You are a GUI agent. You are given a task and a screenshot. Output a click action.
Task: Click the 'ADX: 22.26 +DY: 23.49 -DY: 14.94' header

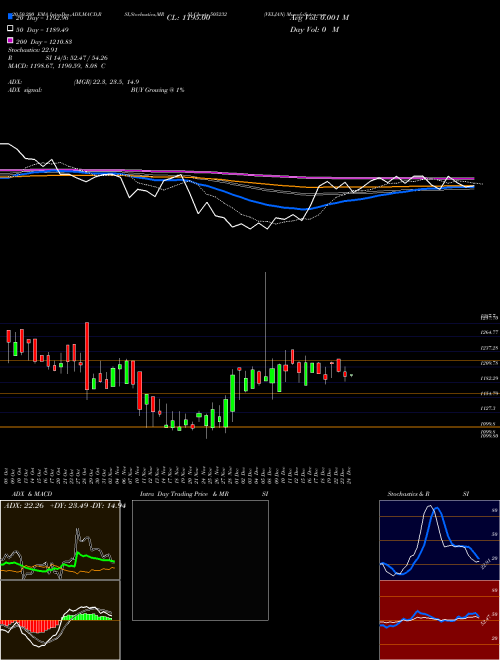point(65,506)
